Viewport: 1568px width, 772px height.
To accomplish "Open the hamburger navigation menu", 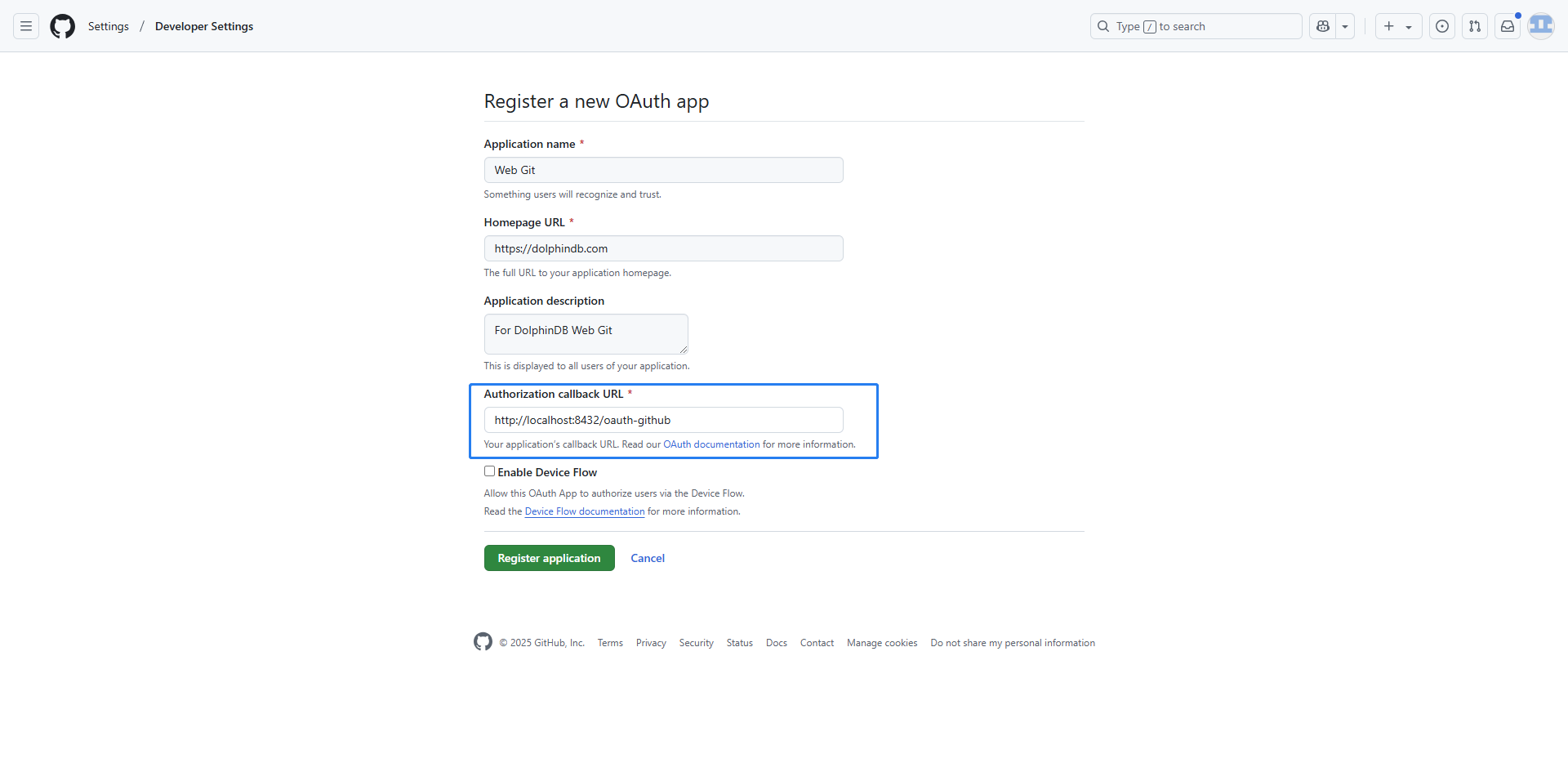I will [x=26, y=26].
